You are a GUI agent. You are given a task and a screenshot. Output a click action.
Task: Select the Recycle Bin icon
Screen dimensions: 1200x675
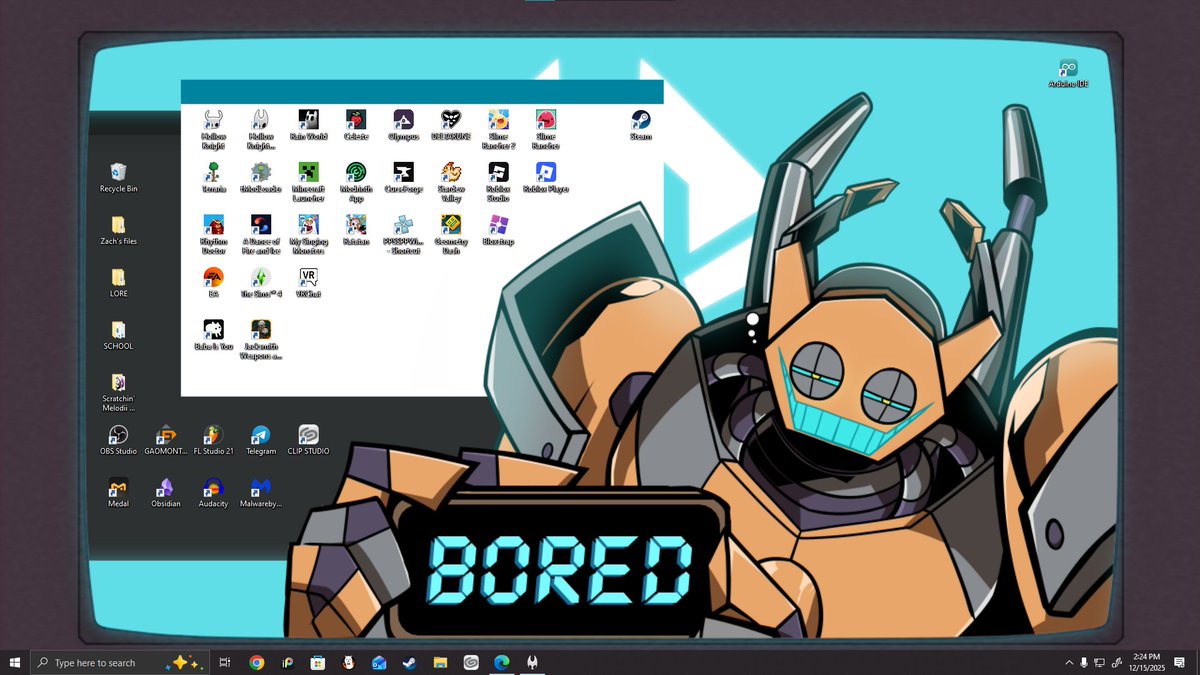[x=118, y=178]
